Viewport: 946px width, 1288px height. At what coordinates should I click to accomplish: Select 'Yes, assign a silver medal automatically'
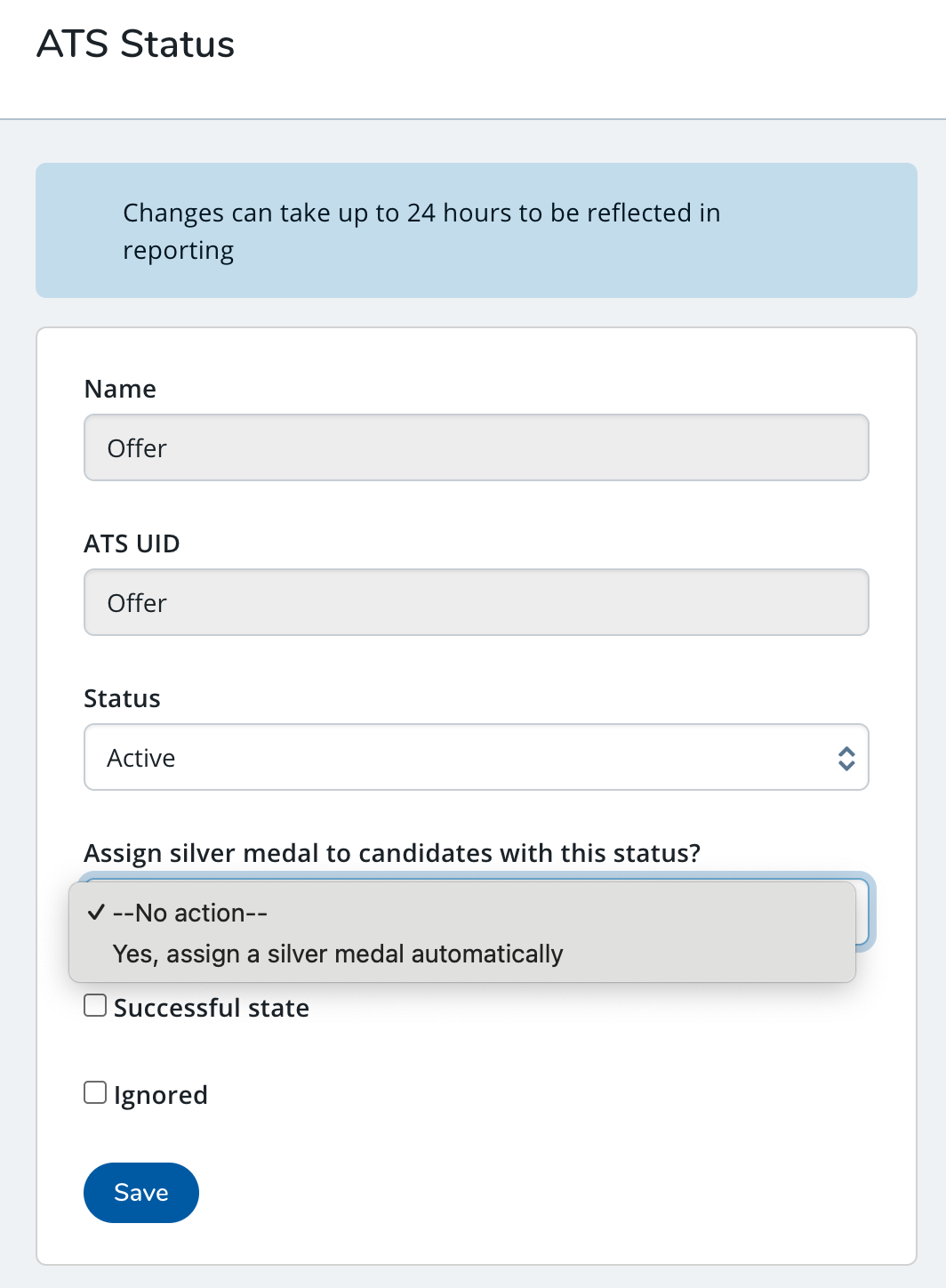(x=338, y=954)
